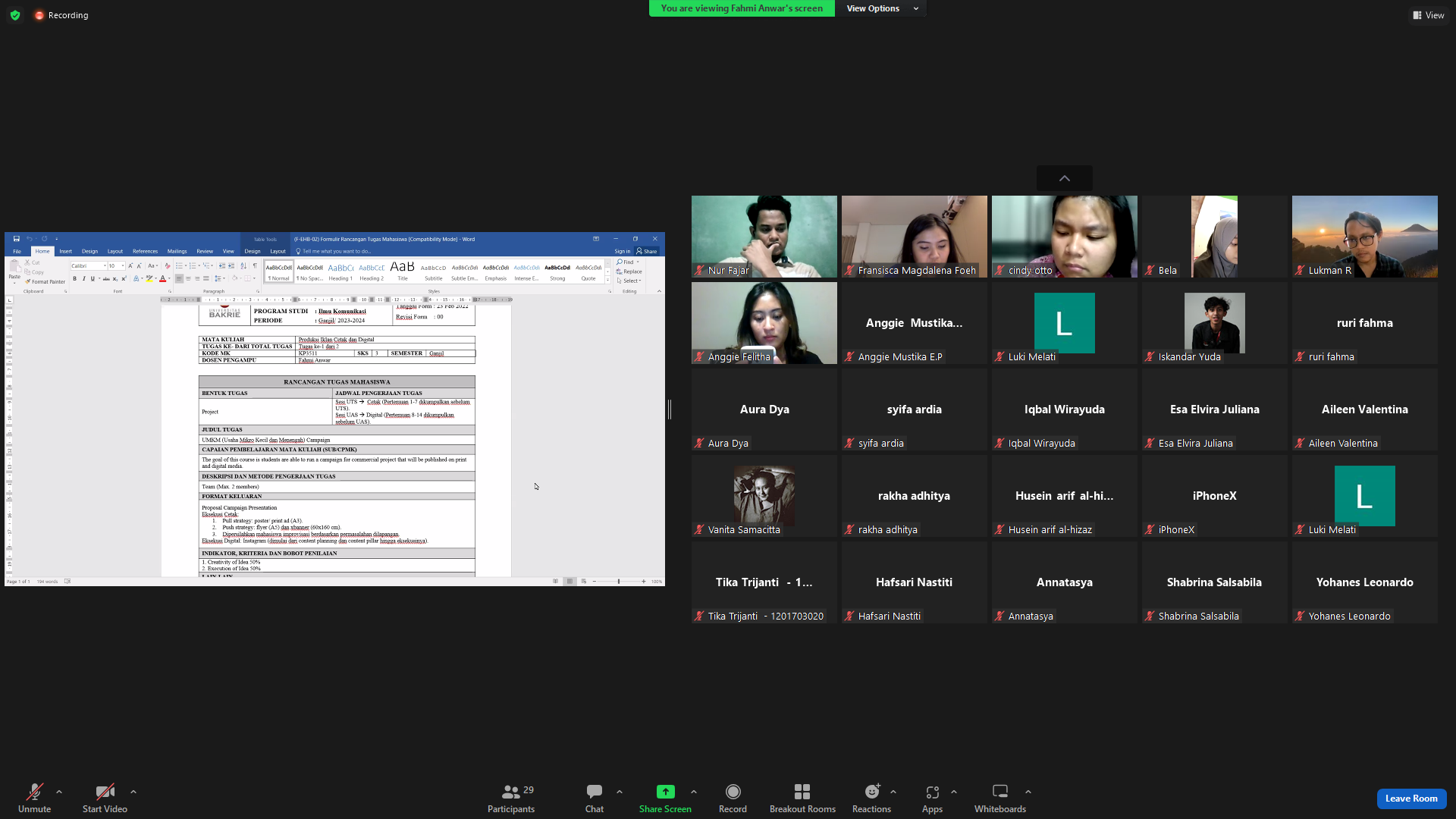Expand share screen options arrow
This screenshot has width=1456, height=819.
coord(694,792)
